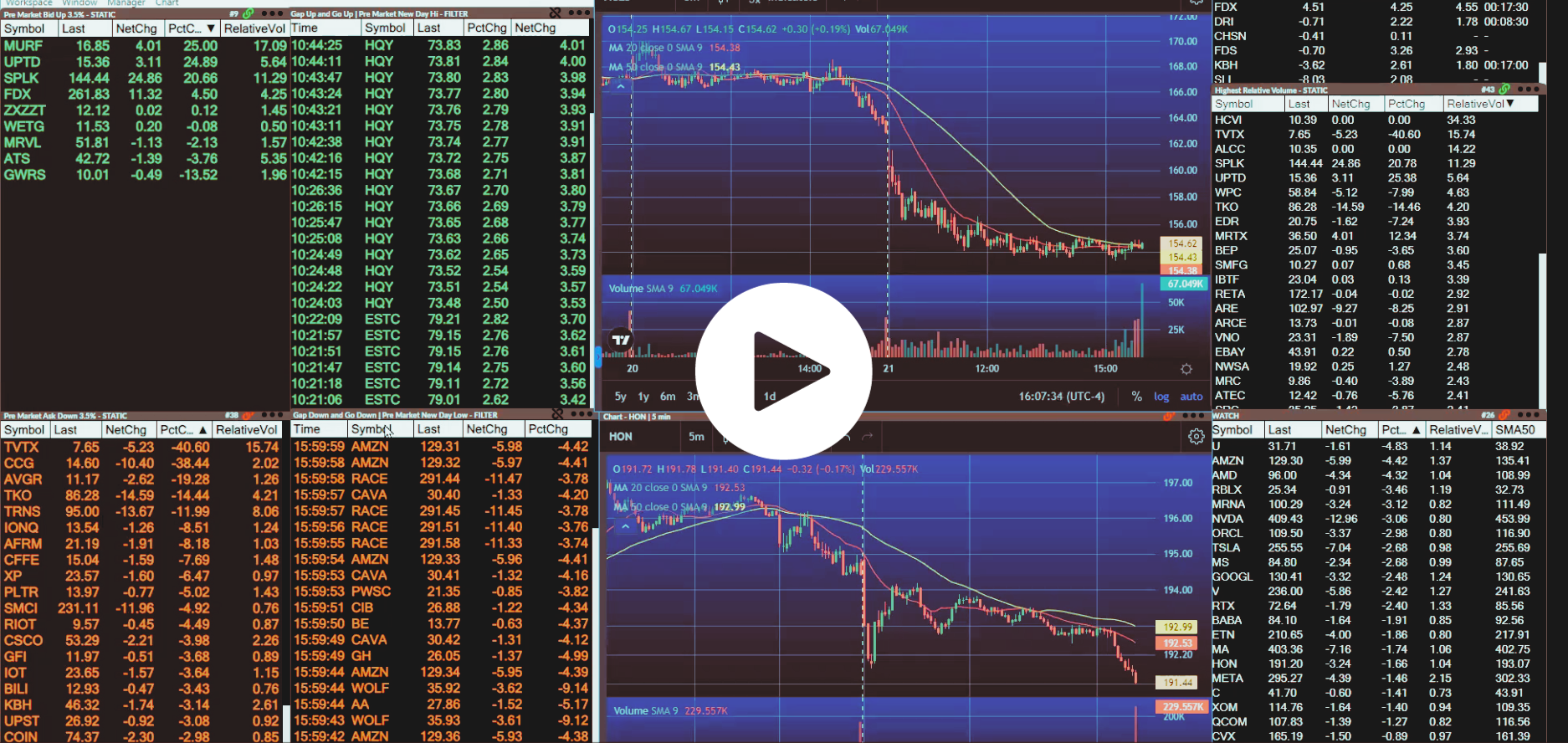Sort by Pct column in WATCH panel
The image size is (1568, 743).
click(x=1401, y=430)
